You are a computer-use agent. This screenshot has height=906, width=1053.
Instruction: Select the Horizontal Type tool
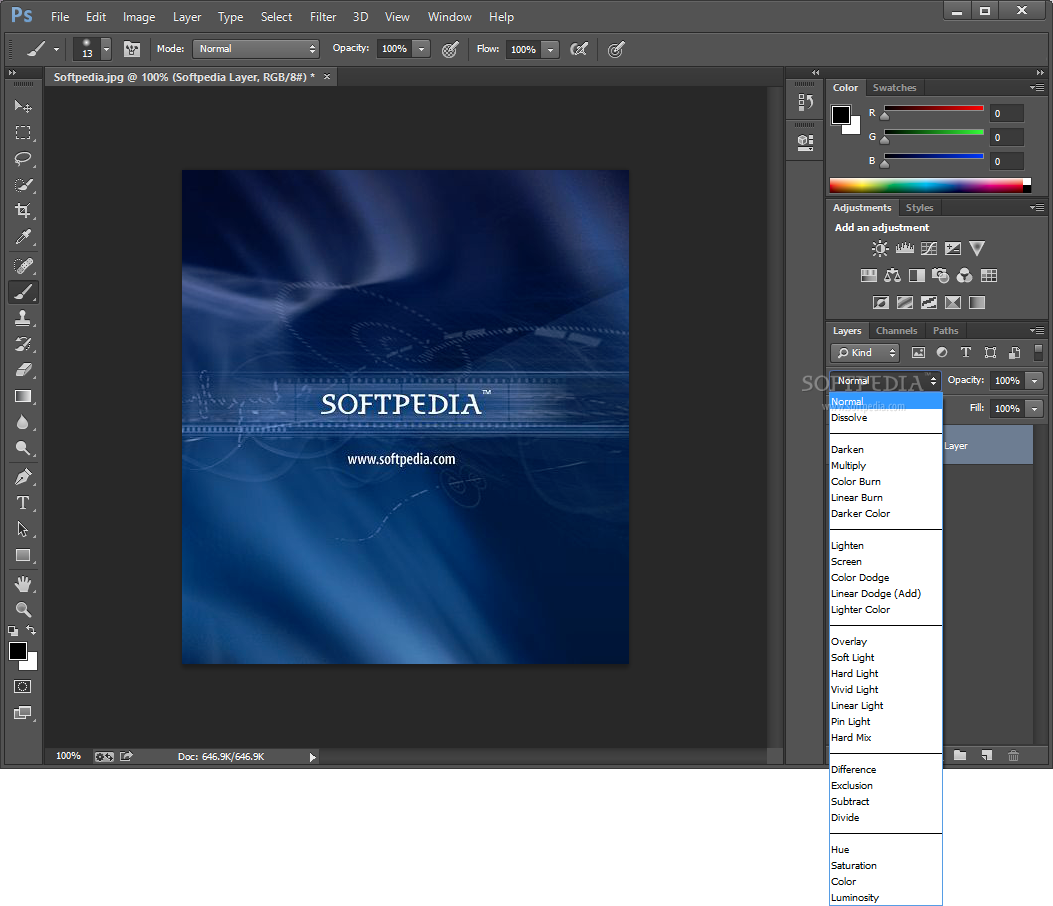click(x=23, y=503)
